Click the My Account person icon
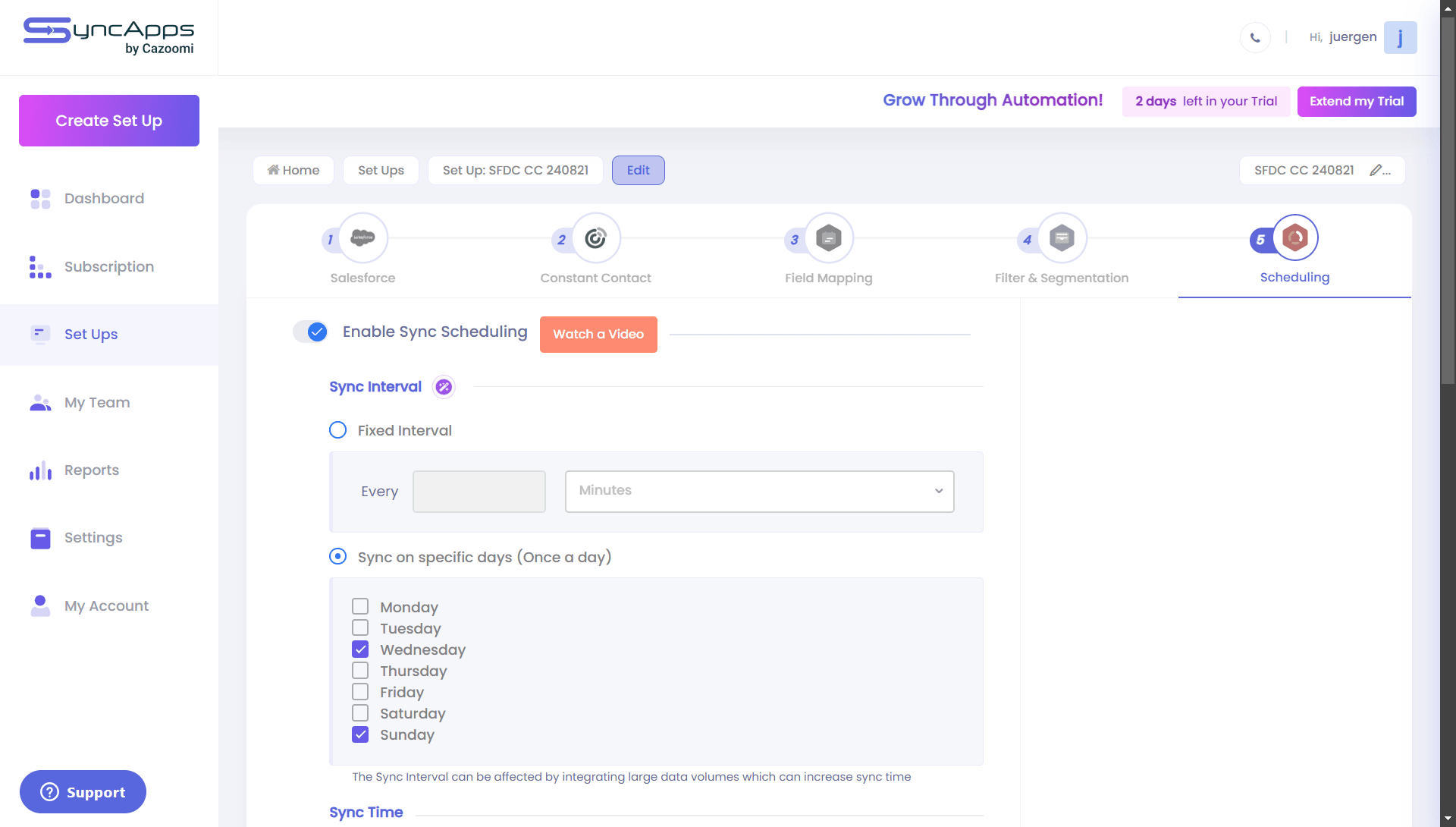1456x827 pixels. [x=40, y=605]
